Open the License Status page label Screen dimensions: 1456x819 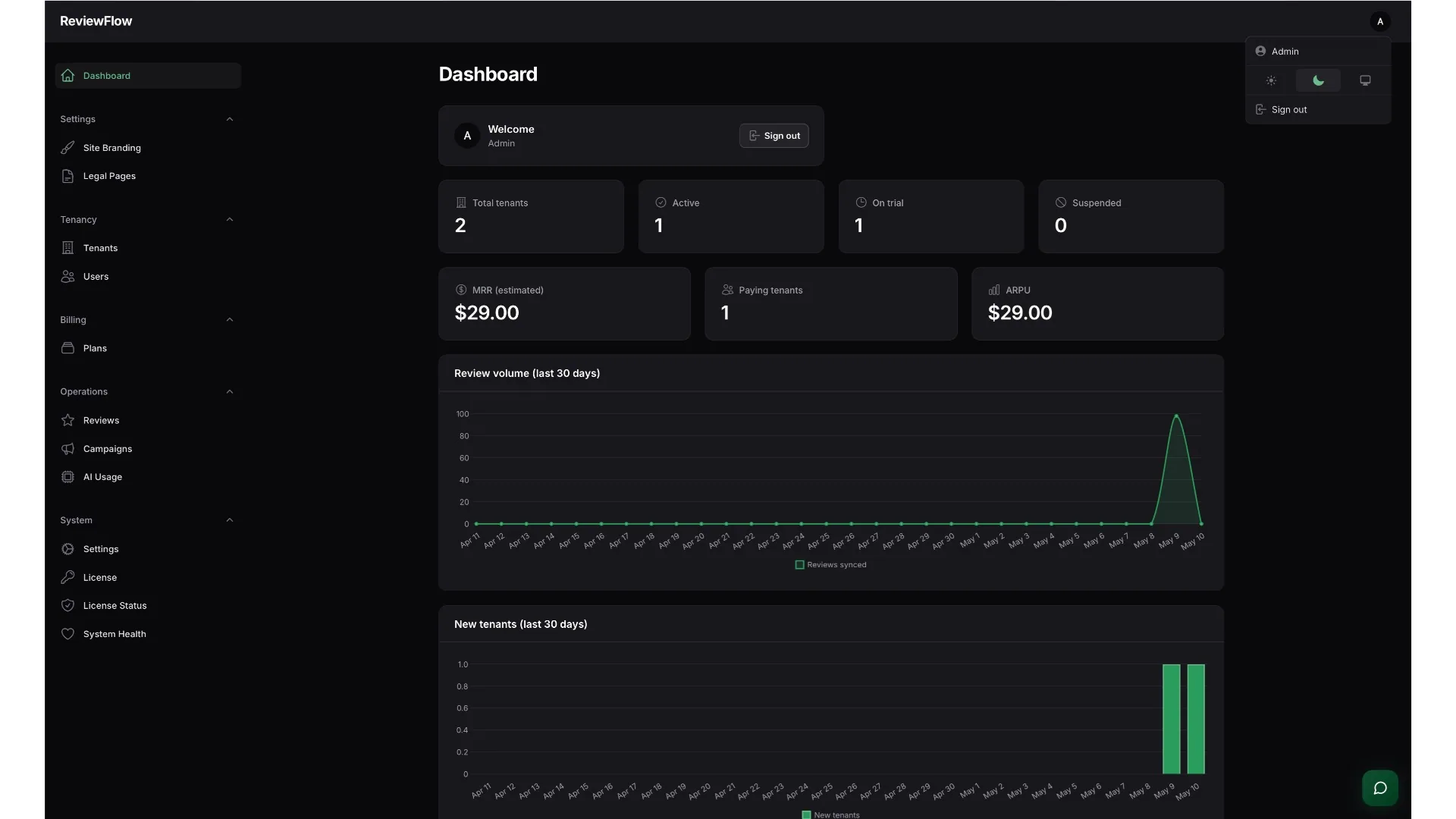[115, 606]
